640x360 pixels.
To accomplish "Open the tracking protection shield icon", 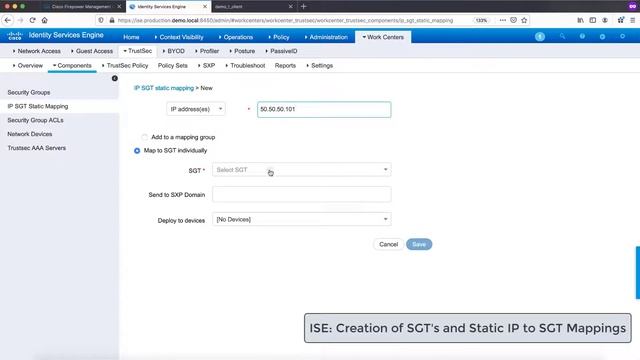I will 101,20.
